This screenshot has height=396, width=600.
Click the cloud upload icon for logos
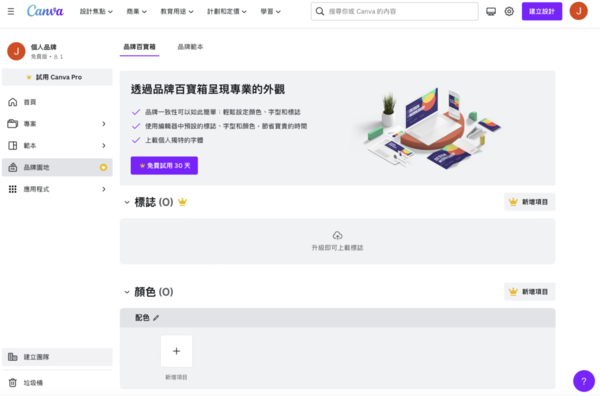click(x=337, y=235)
